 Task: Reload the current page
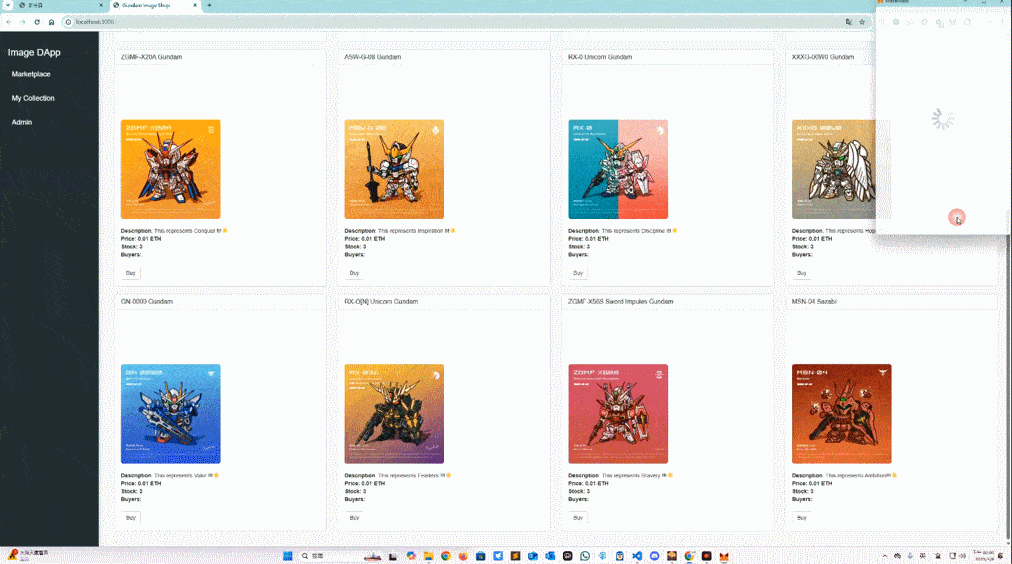coord(37,22)
